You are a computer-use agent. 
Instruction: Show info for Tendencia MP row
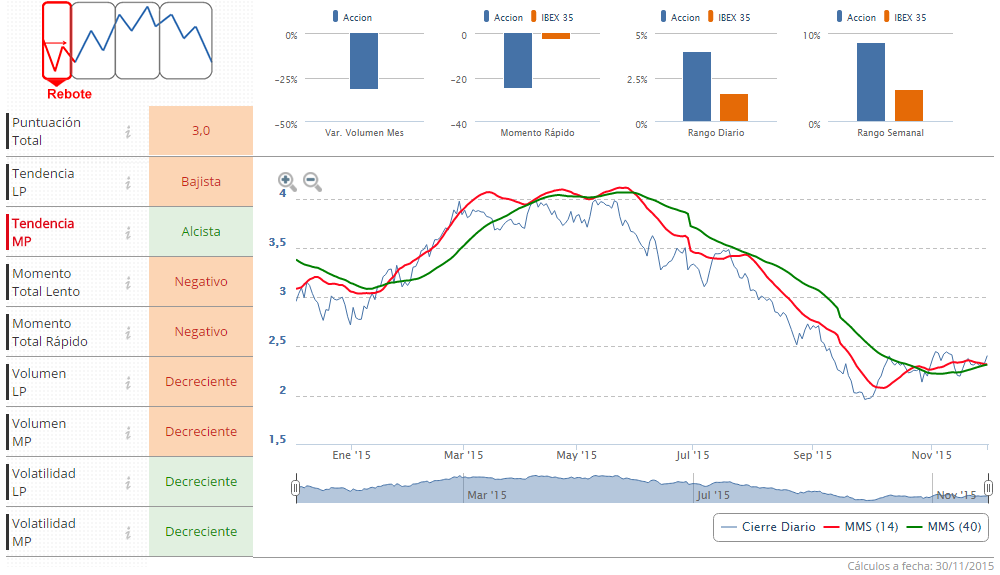click(x=128, y=232)
